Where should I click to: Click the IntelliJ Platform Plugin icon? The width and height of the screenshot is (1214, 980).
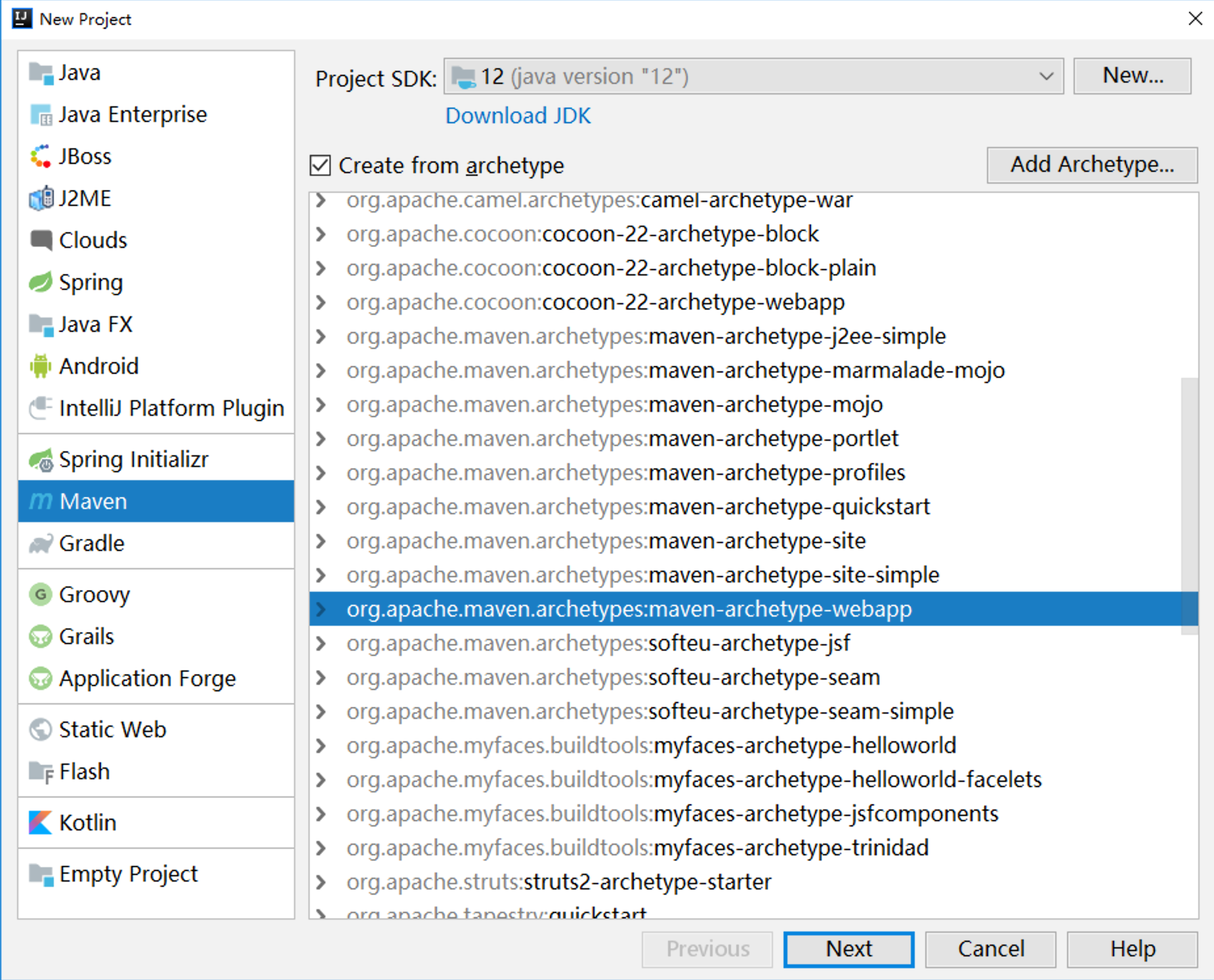(41, 408)
